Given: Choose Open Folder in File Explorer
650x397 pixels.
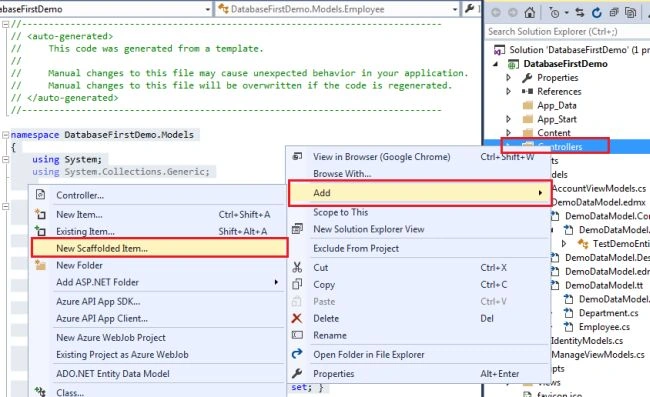Looking at the screenshot, I should [369, 355].
